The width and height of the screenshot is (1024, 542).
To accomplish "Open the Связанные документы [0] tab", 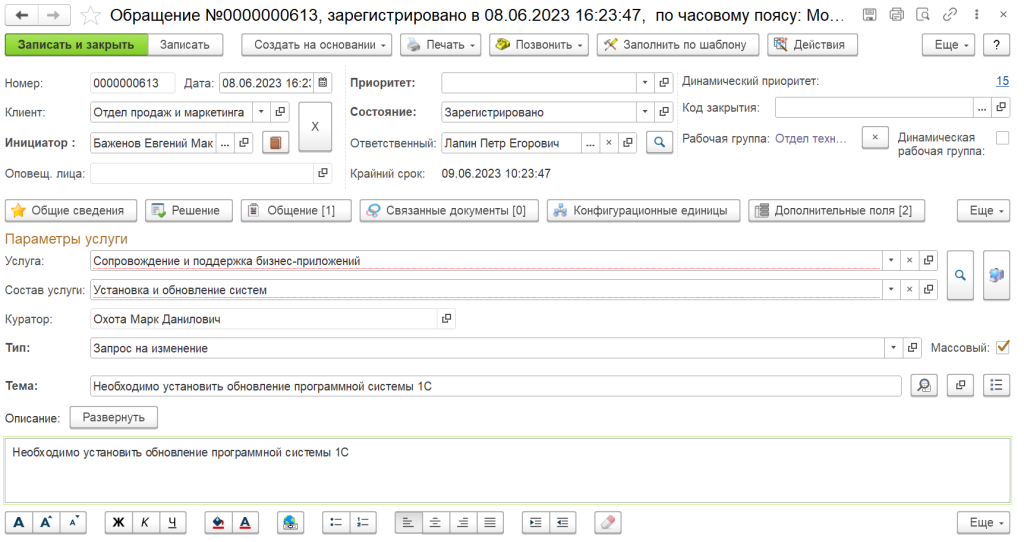I will click(x=449, y=210).
